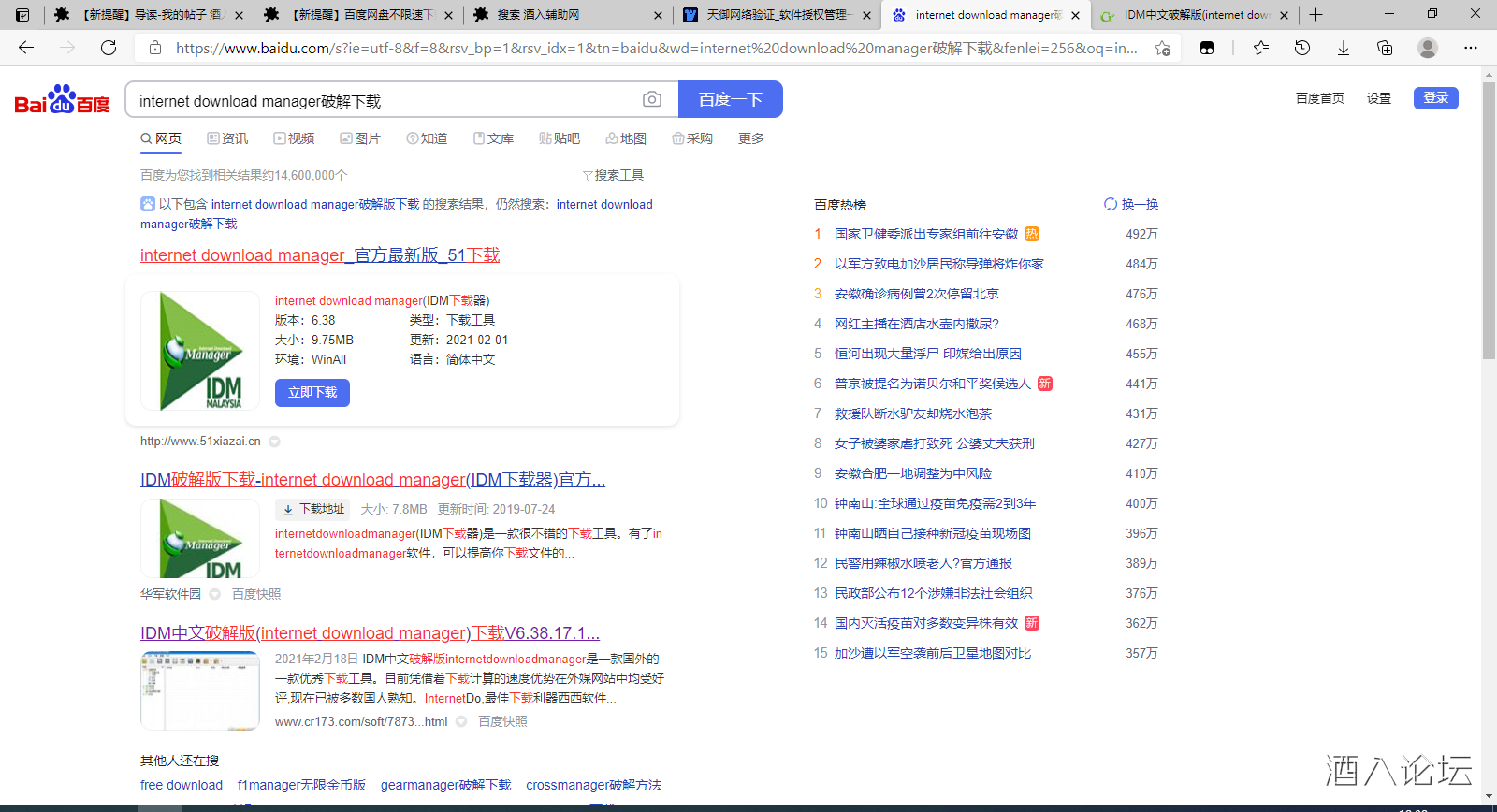
Task: Select the 资讯 search category
Action: click(227, 138)
